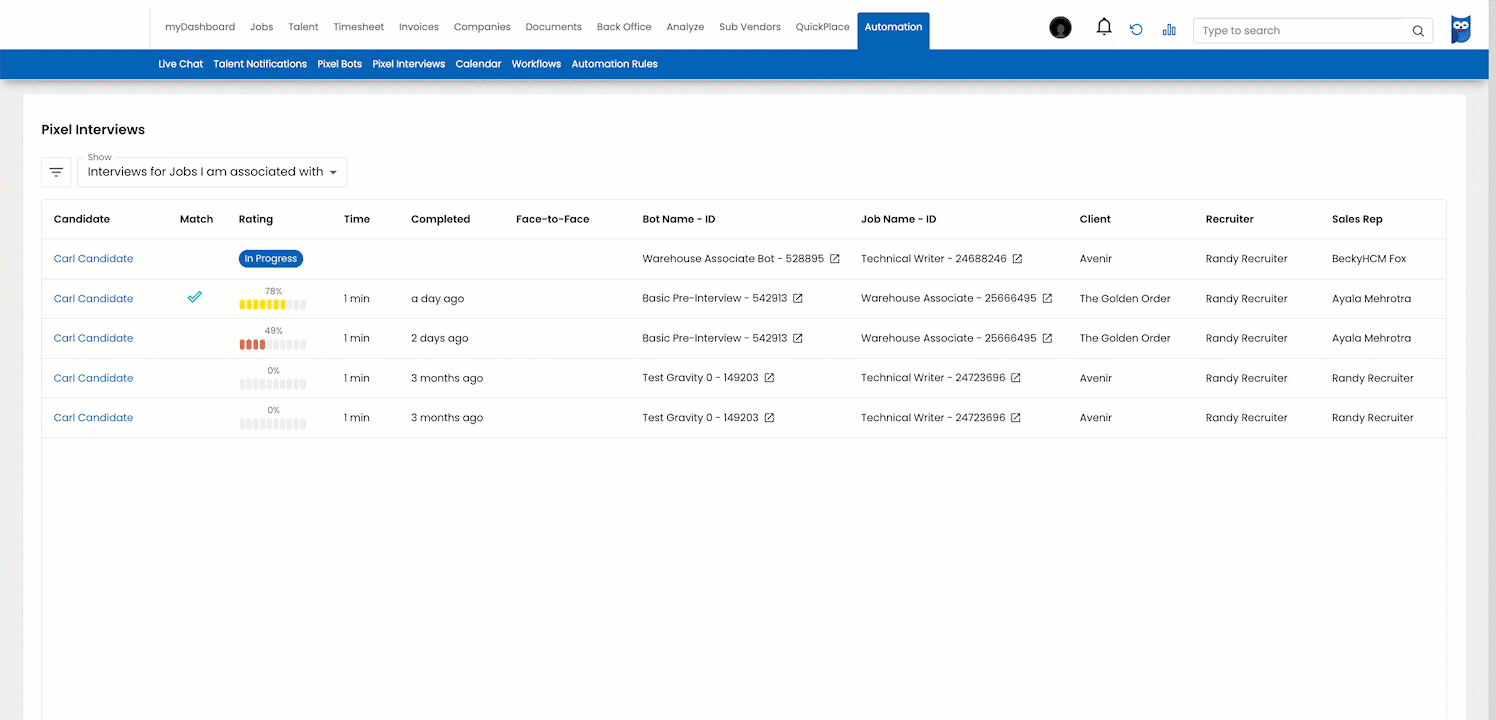Screen dimensions: 1496x720
Task: Click the Face-to-Face column header
Action: (553, 219)
